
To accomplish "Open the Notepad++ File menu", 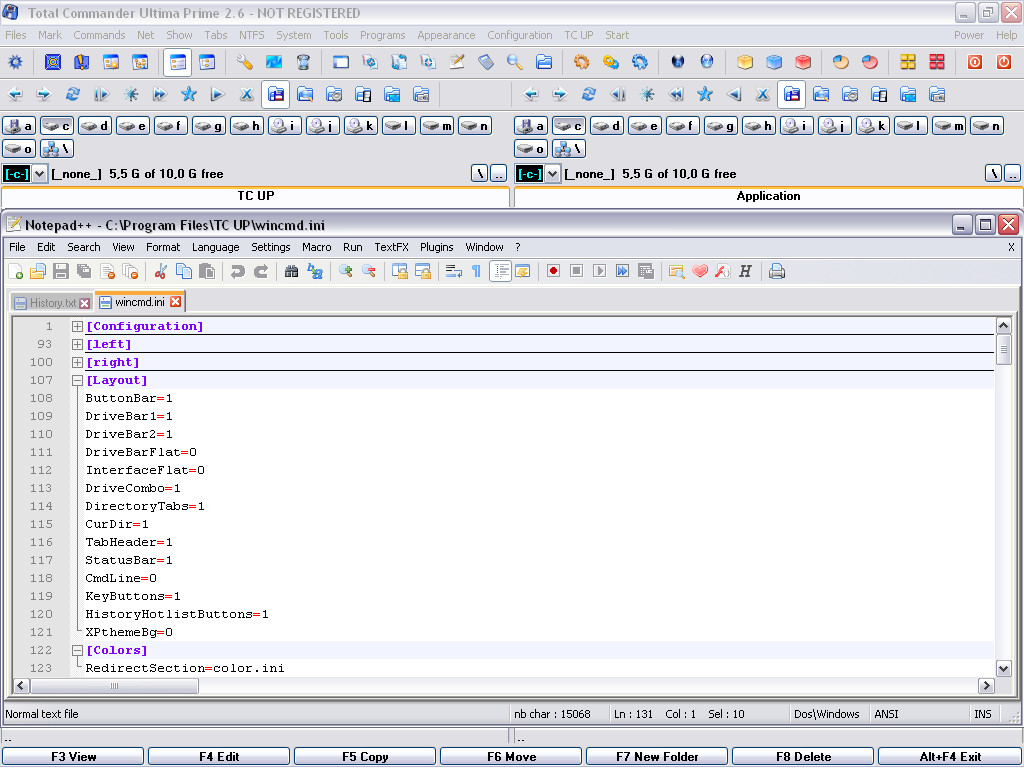I will (17, 247).
